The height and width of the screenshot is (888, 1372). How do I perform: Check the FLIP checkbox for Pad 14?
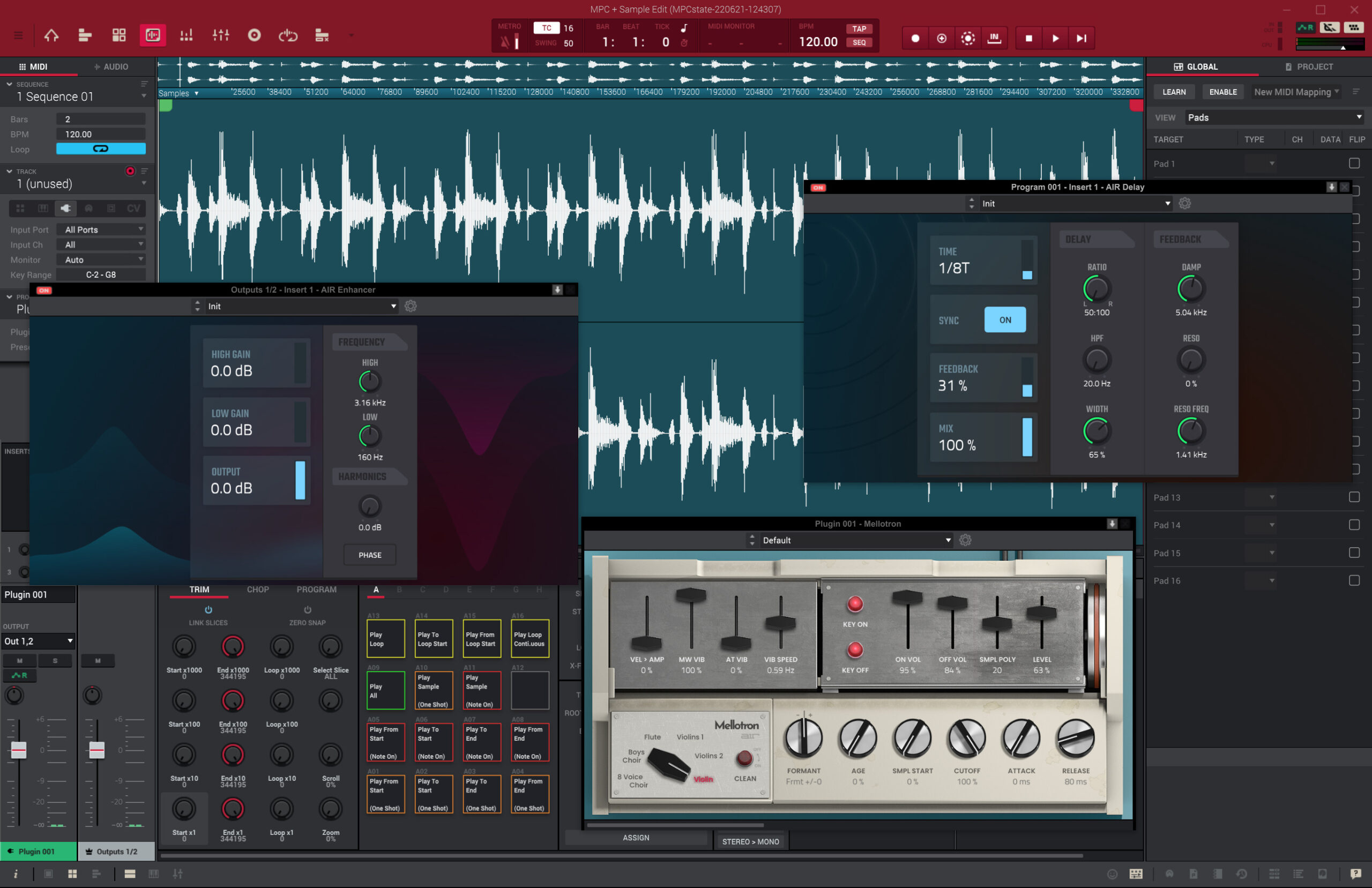pos(1354,525)
